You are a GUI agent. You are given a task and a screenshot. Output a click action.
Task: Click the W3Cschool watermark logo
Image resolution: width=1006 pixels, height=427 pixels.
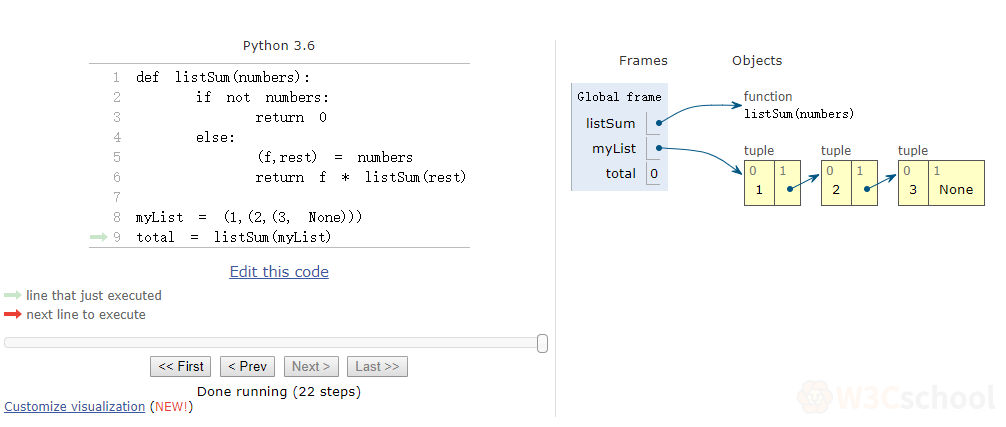(x=898, y=396)
